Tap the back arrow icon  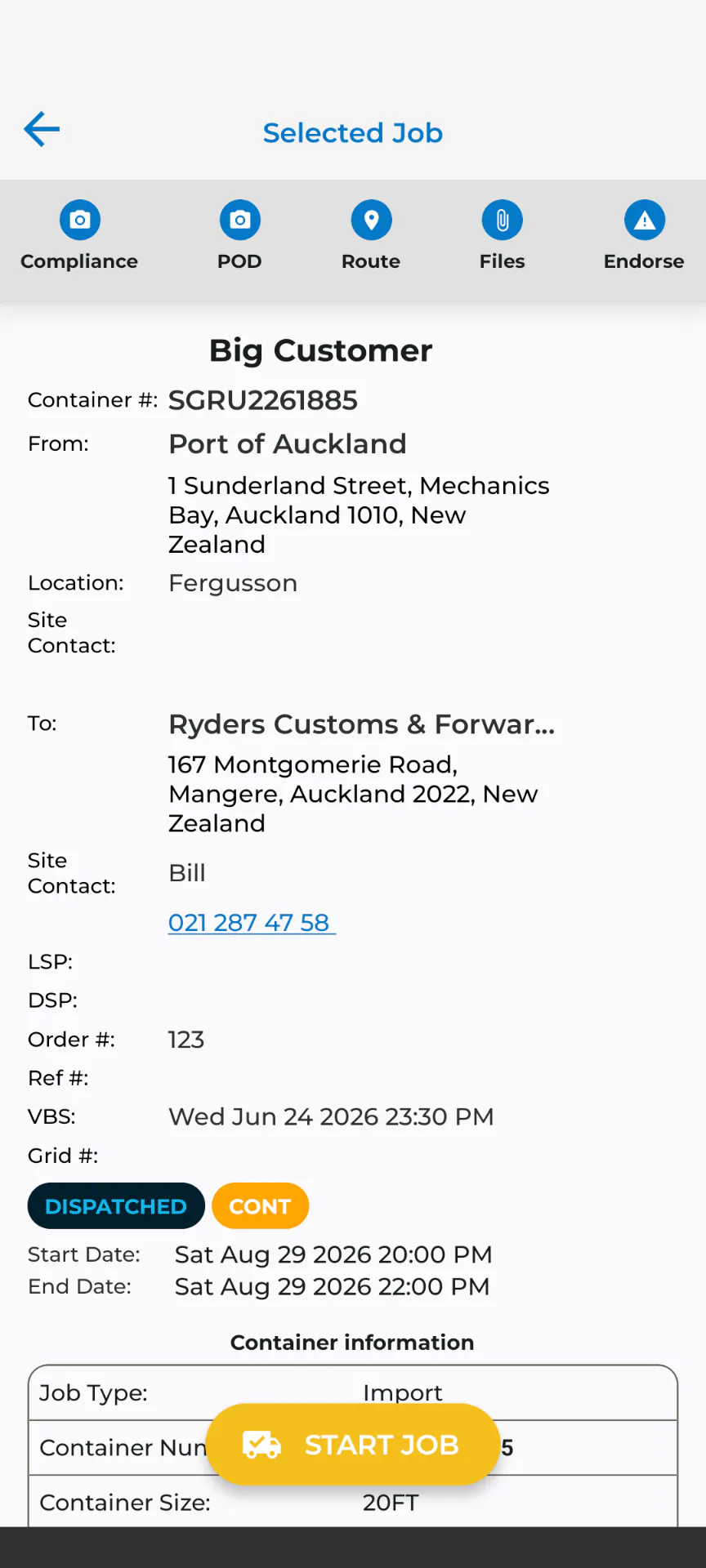tap(42, 129)
